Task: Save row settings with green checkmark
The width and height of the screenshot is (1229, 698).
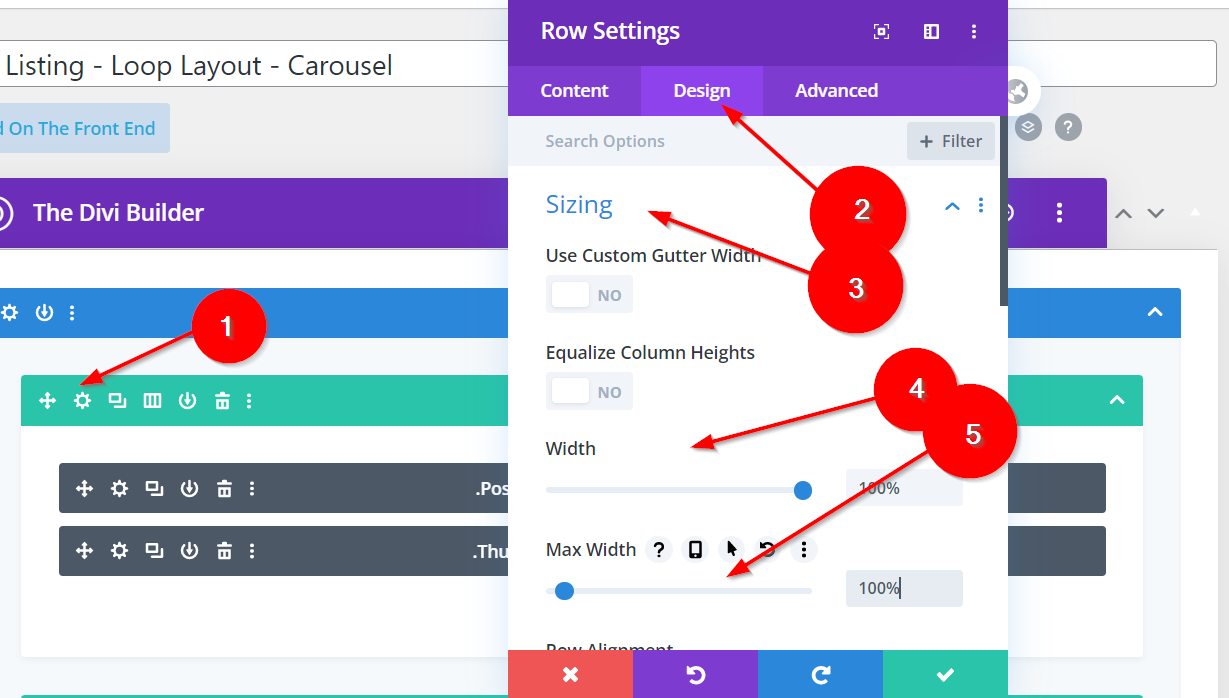Action: click(945, 674)
